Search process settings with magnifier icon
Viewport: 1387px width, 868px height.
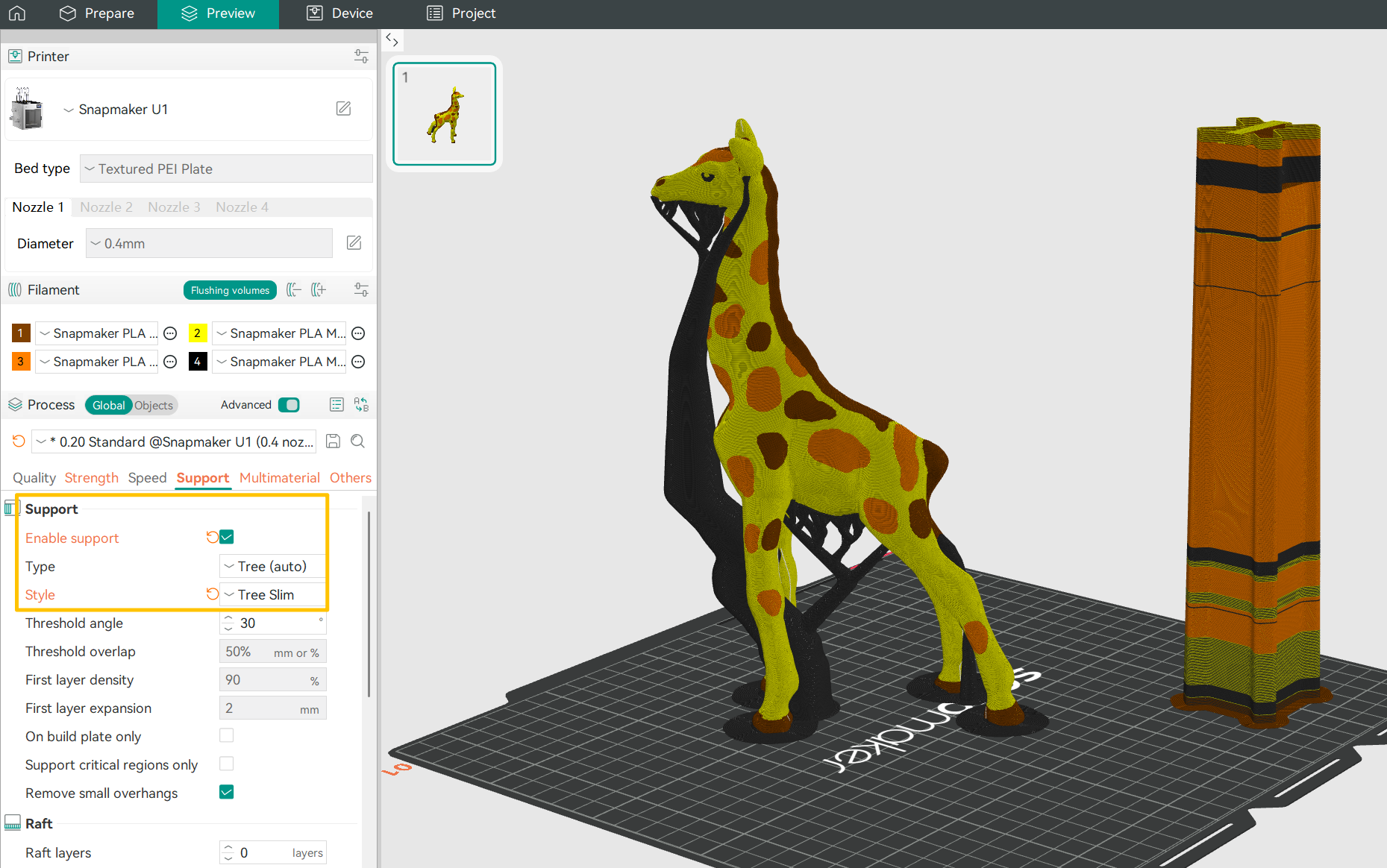pyautogui.click(x=358, y=441)
